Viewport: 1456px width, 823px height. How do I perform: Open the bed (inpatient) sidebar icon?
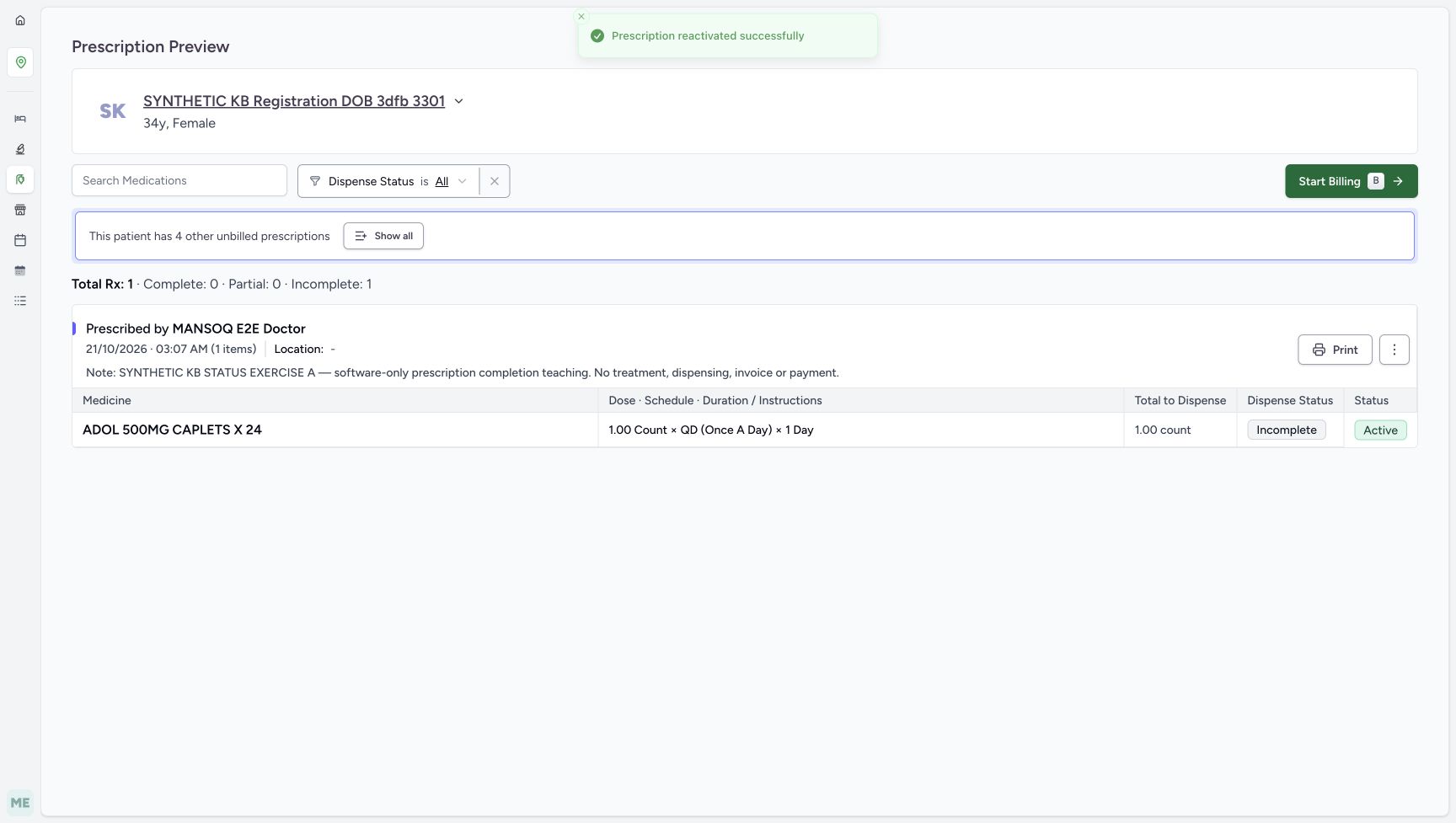point(20,119)
